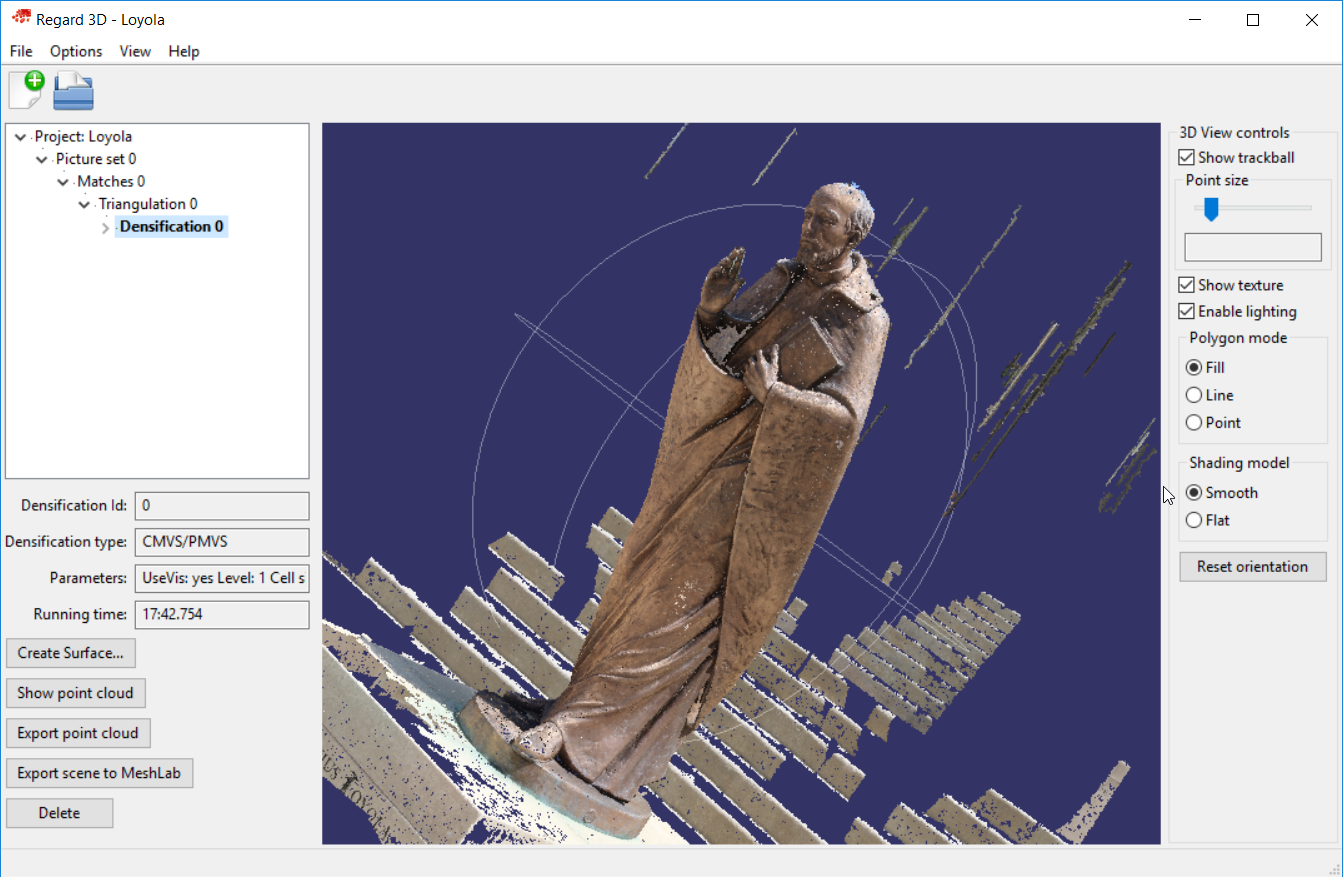Image resolution: width=1343 pixels, height=877 pixels.
Task: Click the Delete button
Action: coord(59,813)
